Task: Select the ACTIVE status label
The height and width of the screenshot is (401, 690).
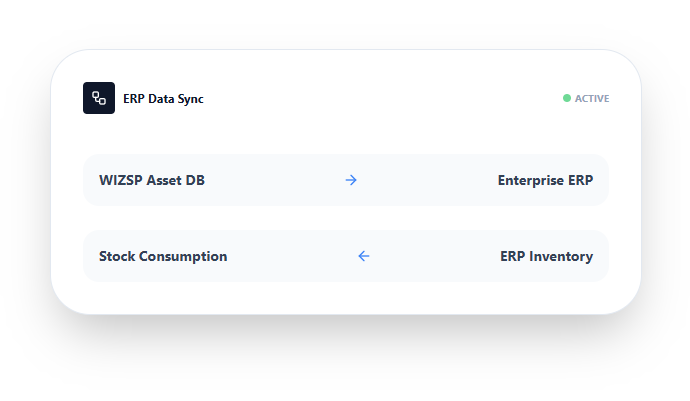Action: pos(592,99)
